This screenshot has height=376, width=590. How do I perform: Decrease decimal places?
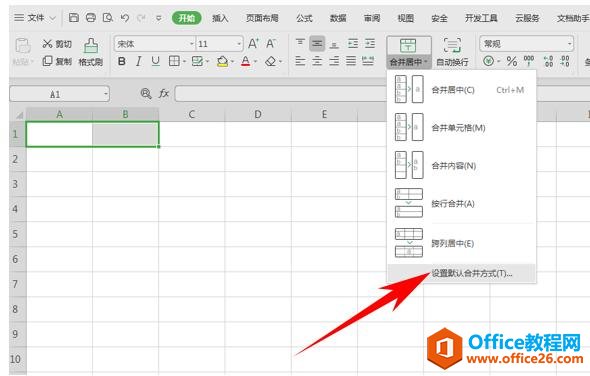coord(565,61)
